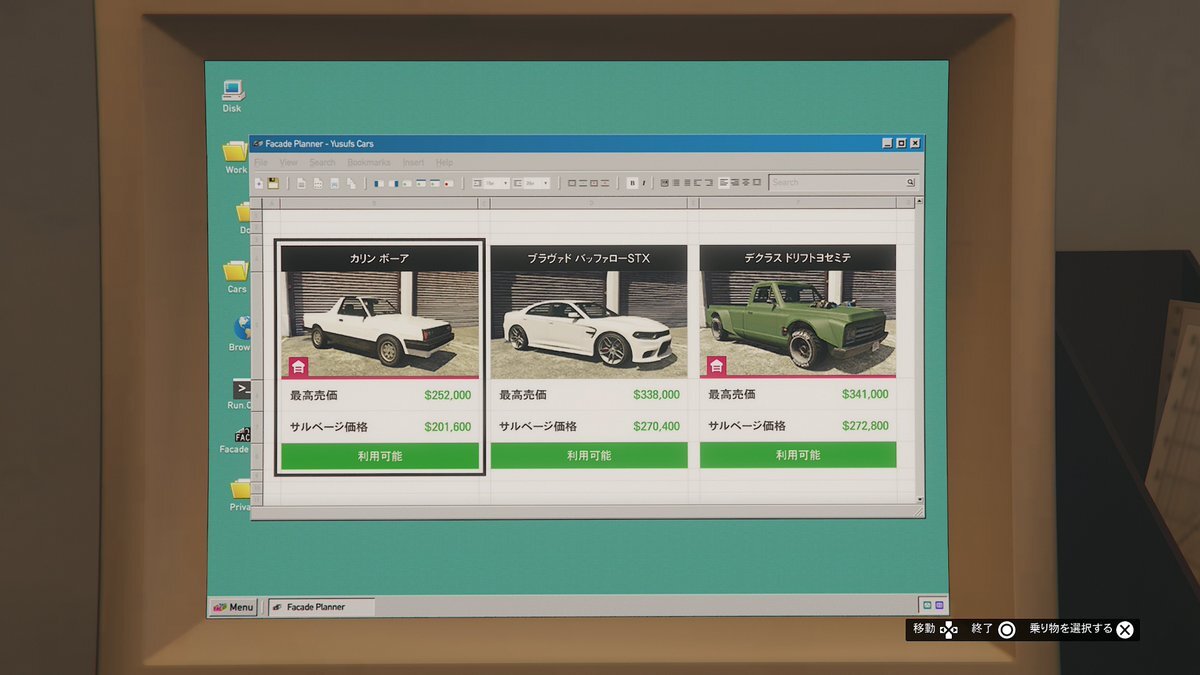Click the first system tray icon

tap(926, 606)
